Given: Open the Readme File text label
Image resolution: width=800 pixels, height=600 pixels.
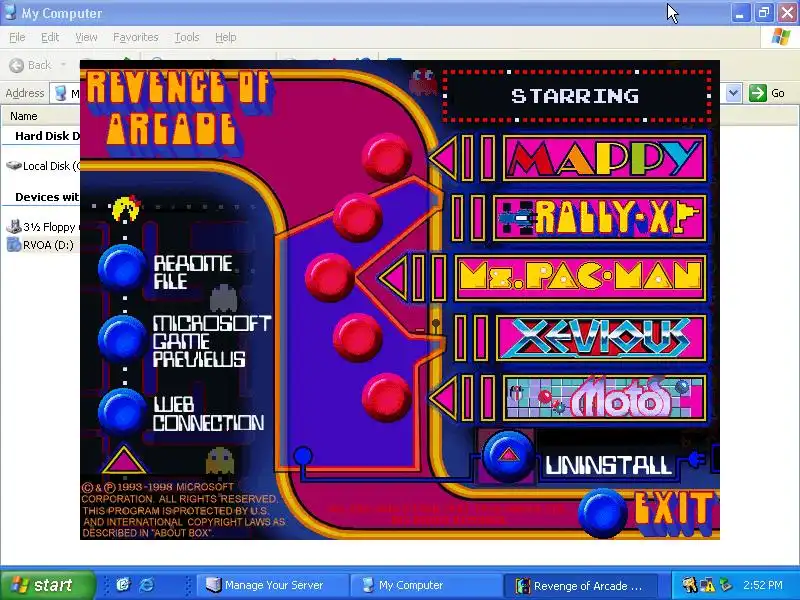Looking at the screenshot, I should pyautogui.click(x=192, y=272).
